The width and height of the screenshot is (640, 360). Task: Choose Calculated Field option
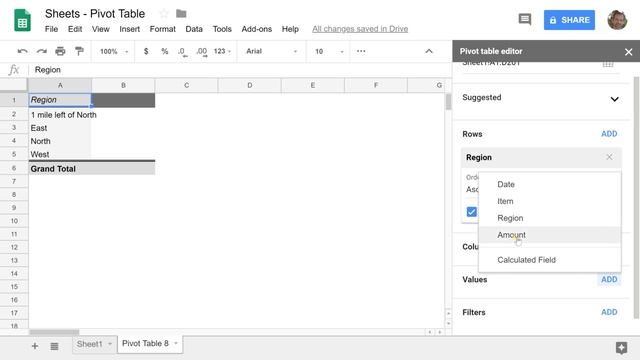click(x=550, y=260)
